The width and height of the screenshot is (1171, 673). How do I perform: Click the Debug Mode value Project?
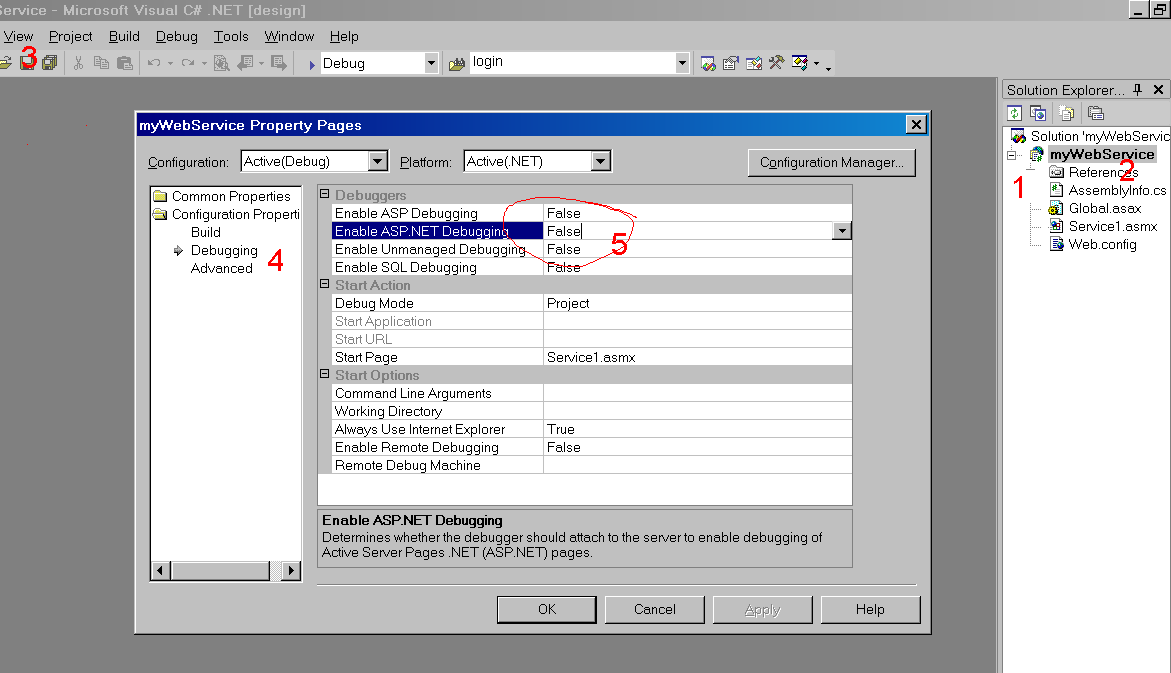click(568, 303)
